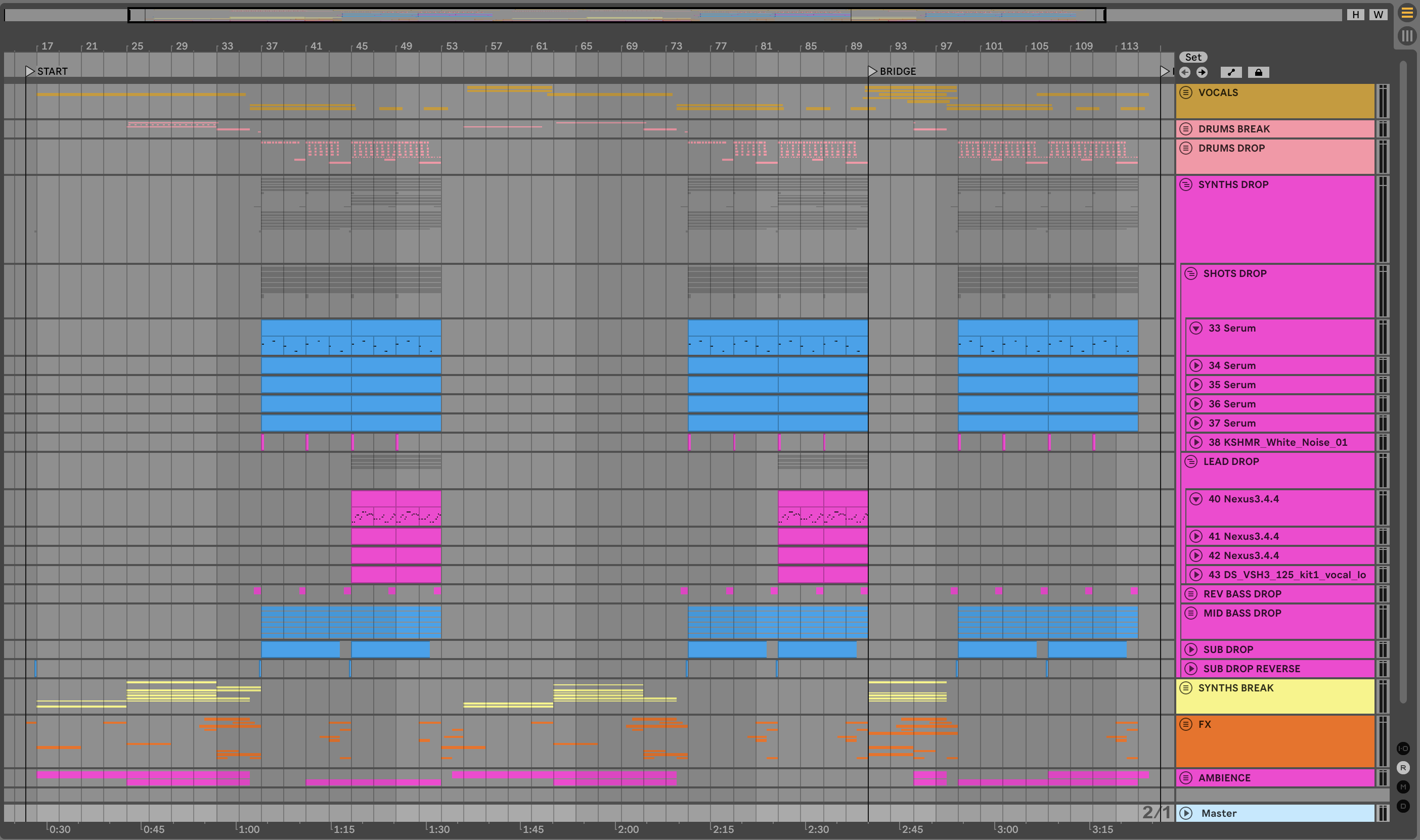
Task: Toggle the Mixer (M) section visibility
Action: click(x=1403, y=787)
